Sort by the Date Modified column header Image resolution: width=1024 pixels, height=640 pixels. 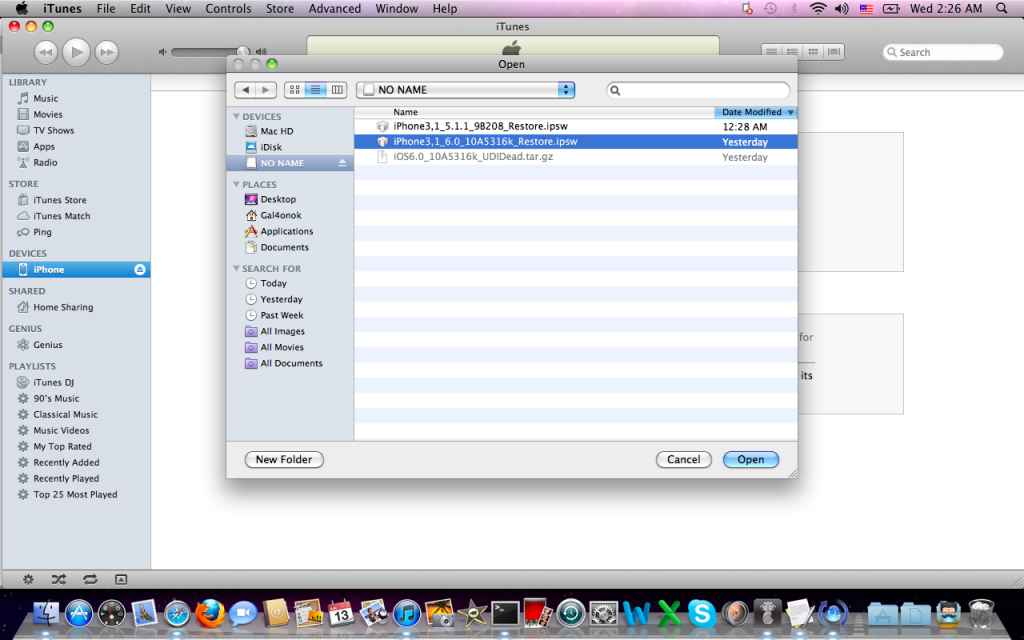[x=756, y=112]
